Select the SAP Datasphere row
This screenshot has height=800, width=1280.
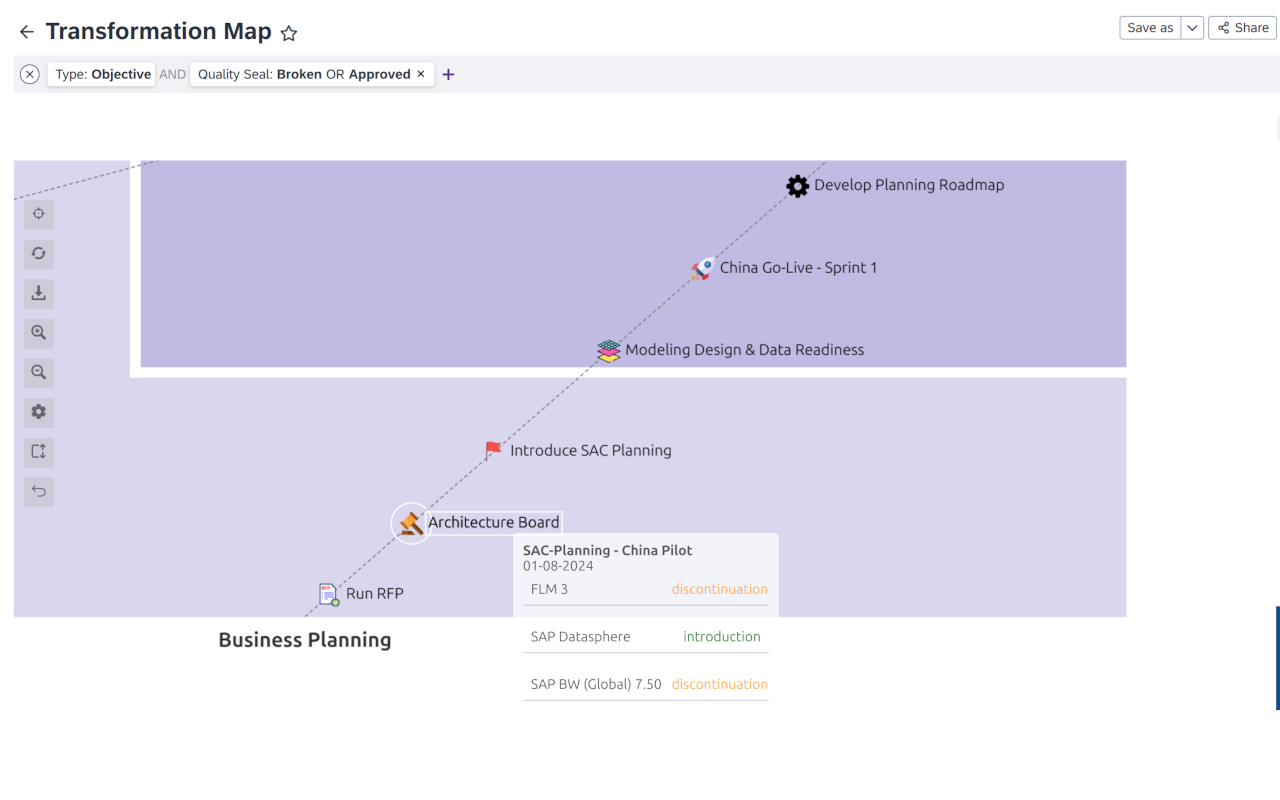pos(647,637)
